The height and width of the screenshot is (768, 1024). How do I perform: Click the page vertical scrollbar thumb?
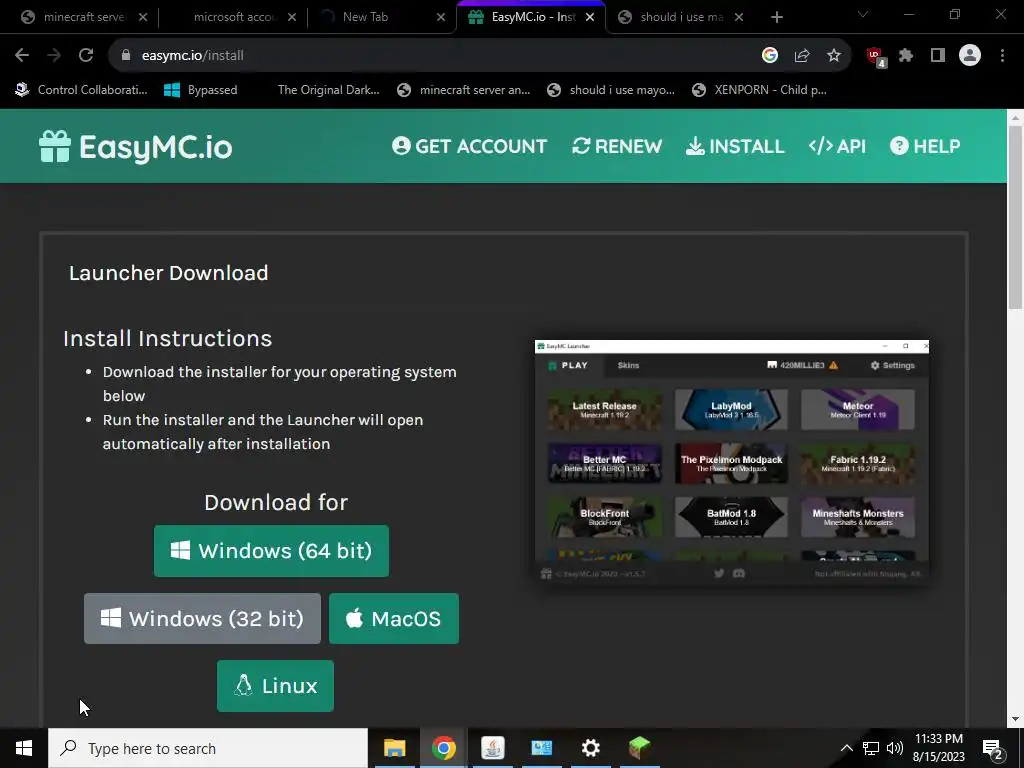point(1015,217)
